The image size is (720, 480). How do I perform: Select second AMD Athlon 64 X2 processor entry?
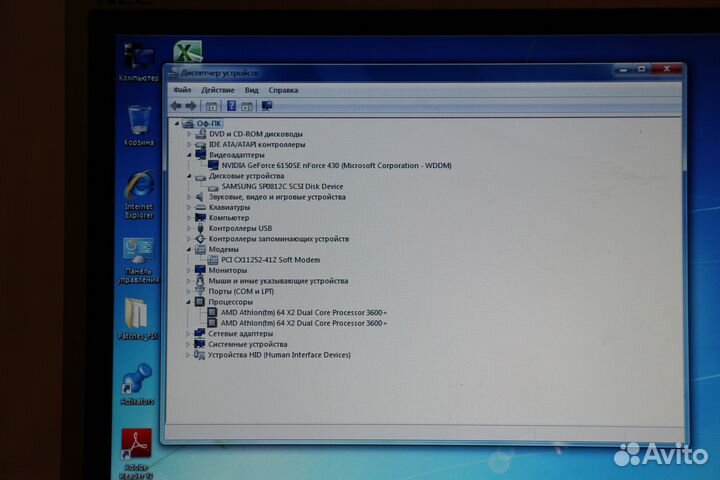[304, 323]
